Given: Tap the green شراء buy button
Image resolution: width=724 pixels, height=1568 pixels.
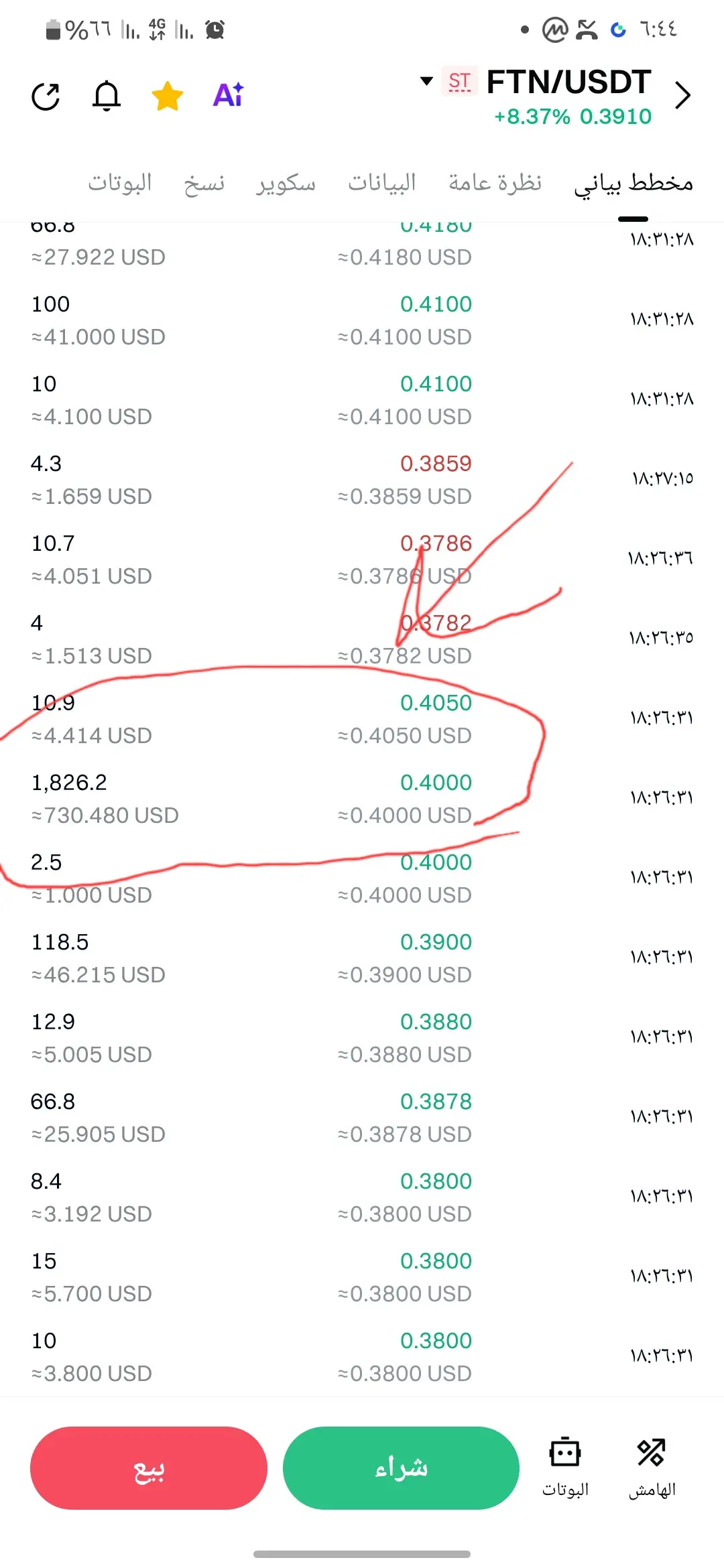Looking at the screenshot, I should pos(401,1467).
